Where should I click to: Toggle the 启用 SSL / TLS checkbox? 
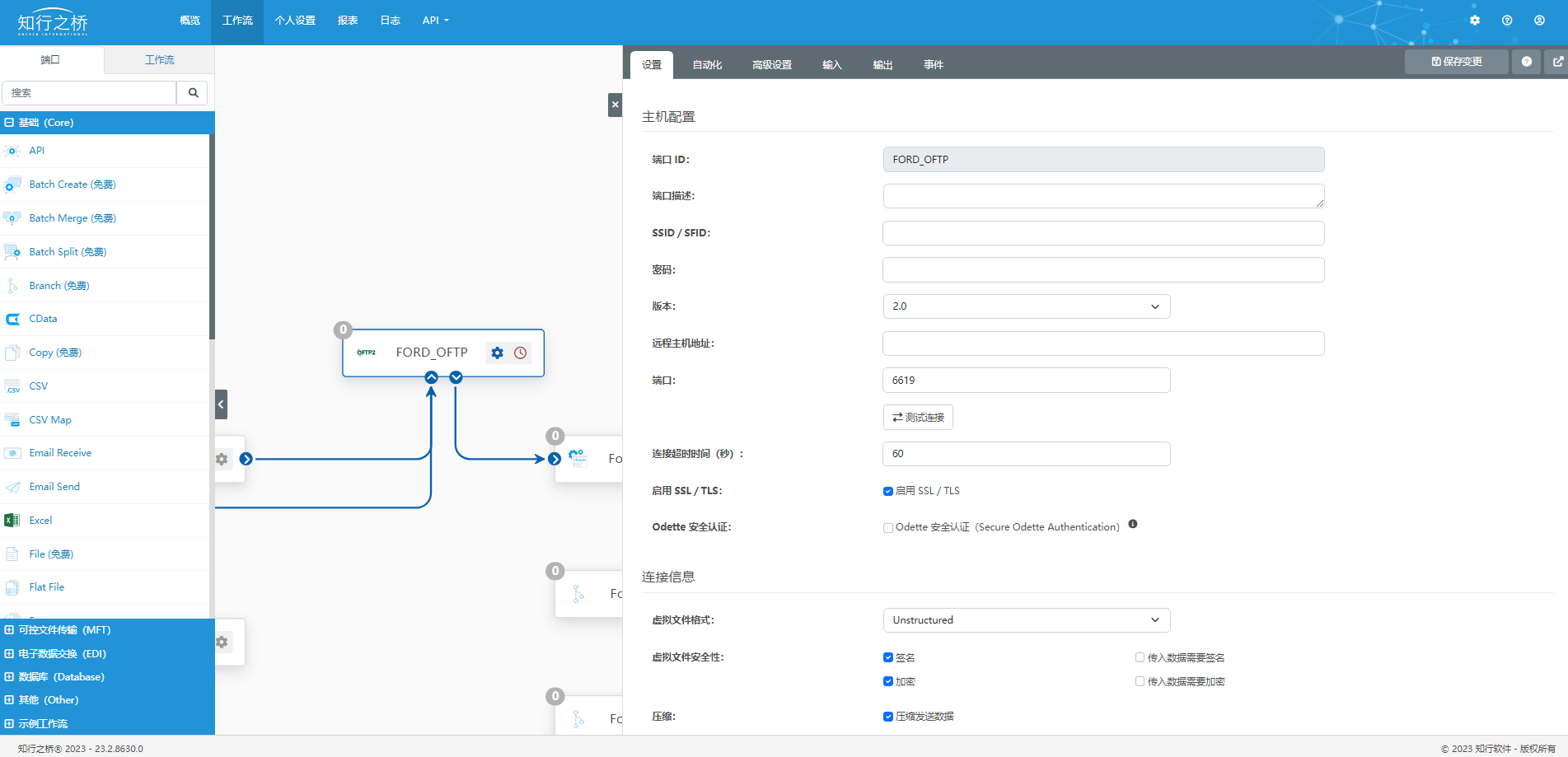[888, 491]
